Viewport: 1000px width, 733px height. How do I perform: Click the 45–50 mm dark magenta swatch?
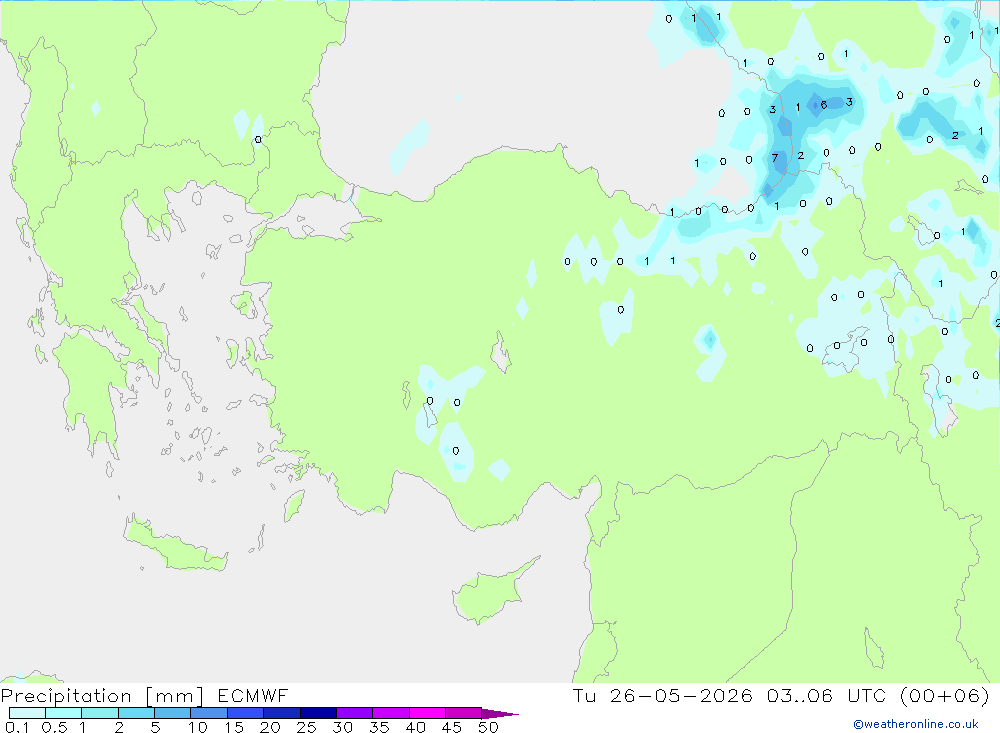pos(464,713)
